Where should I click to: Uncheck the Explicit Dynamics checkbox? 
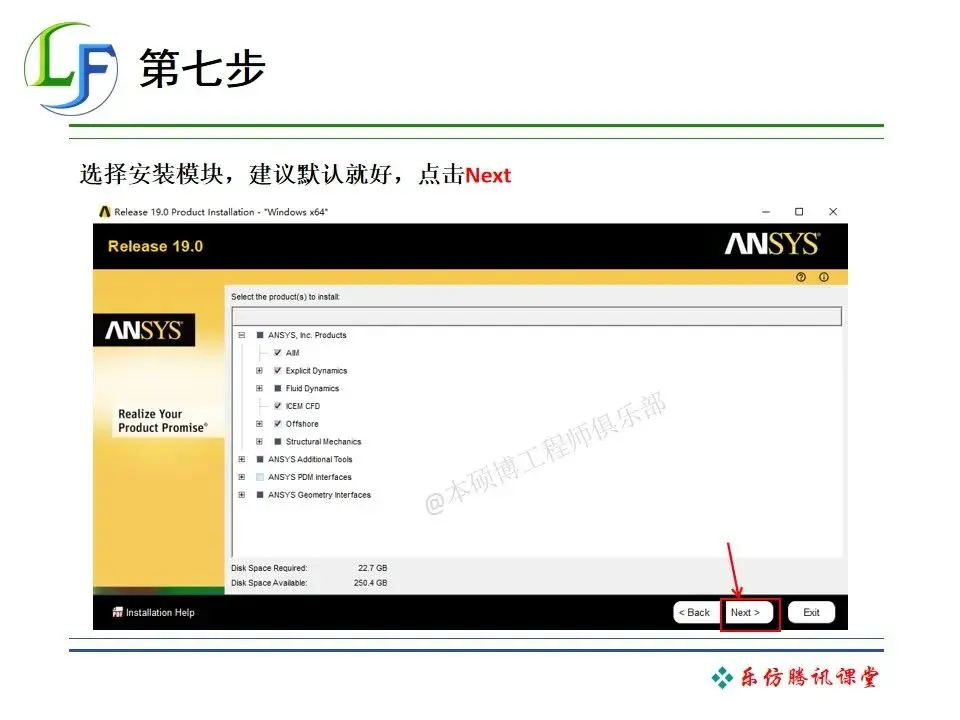point(277,370)
